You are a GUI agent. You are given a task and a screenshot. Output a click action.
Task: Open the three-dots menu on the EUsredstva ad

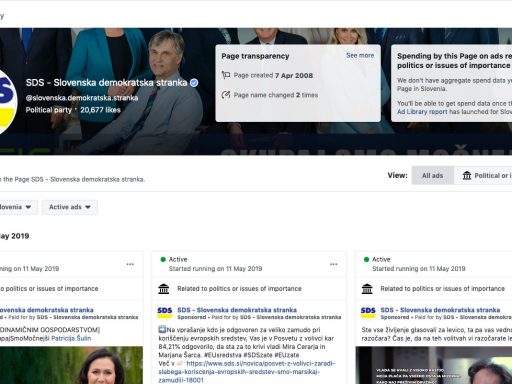334,264
